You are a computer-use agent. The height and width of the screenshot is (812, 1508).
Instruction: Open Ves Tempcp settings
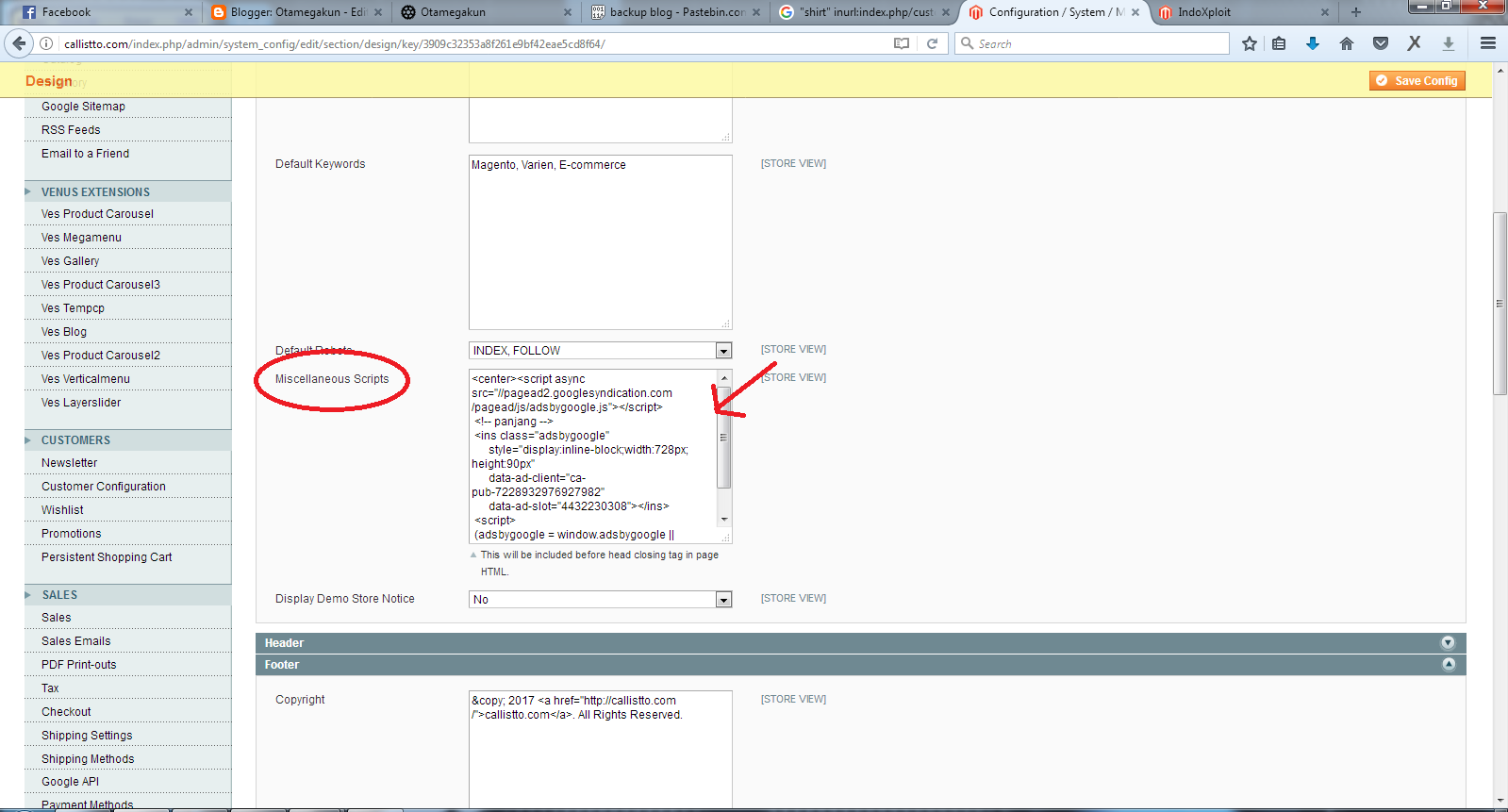[73, 308]
